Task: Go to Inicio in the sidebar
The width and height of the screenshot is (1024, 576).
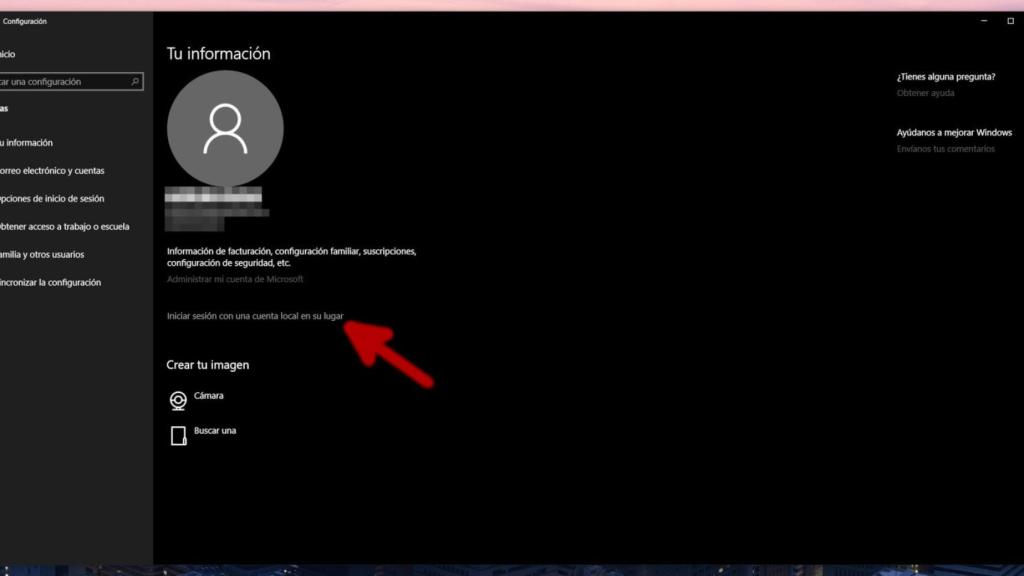Action: tap(8, 54)
